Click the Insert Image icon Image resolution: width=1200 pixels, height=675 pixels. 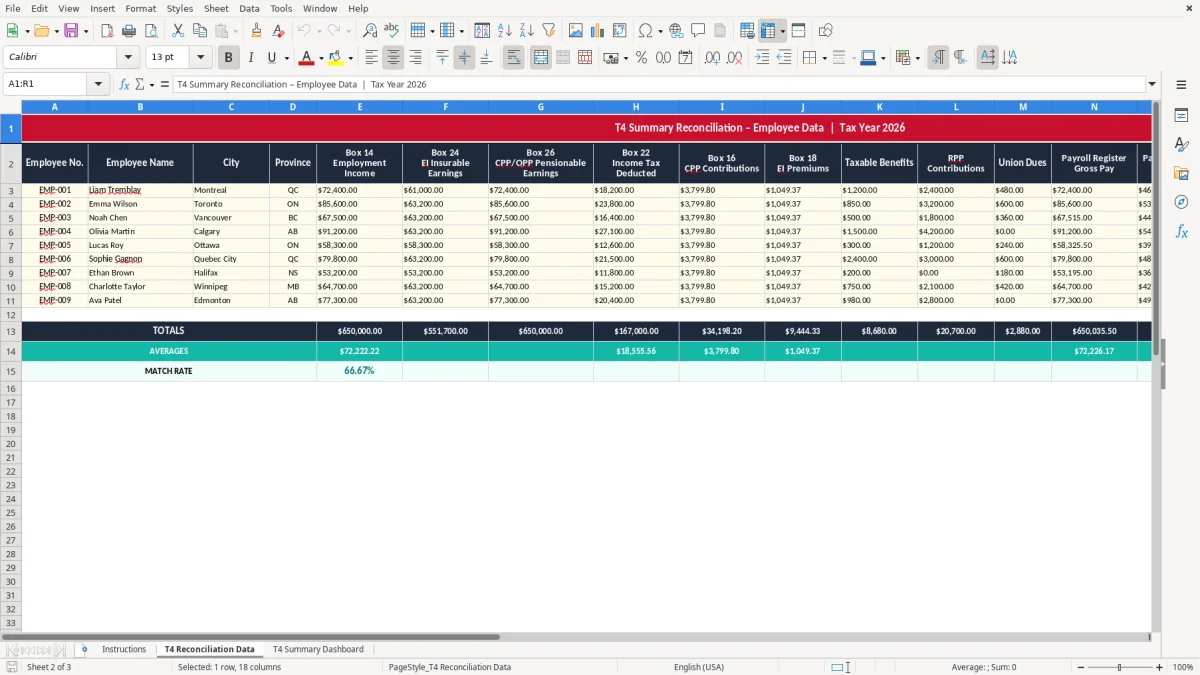click(x=576, y=31)
